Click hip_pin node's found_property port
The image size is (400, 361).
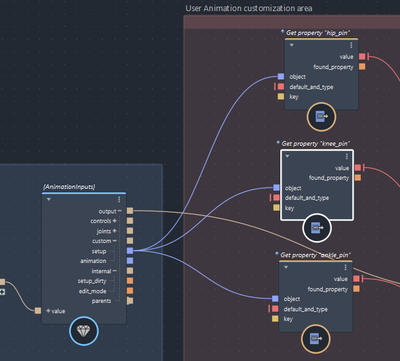pyautogui.click(x=362, y=67)
